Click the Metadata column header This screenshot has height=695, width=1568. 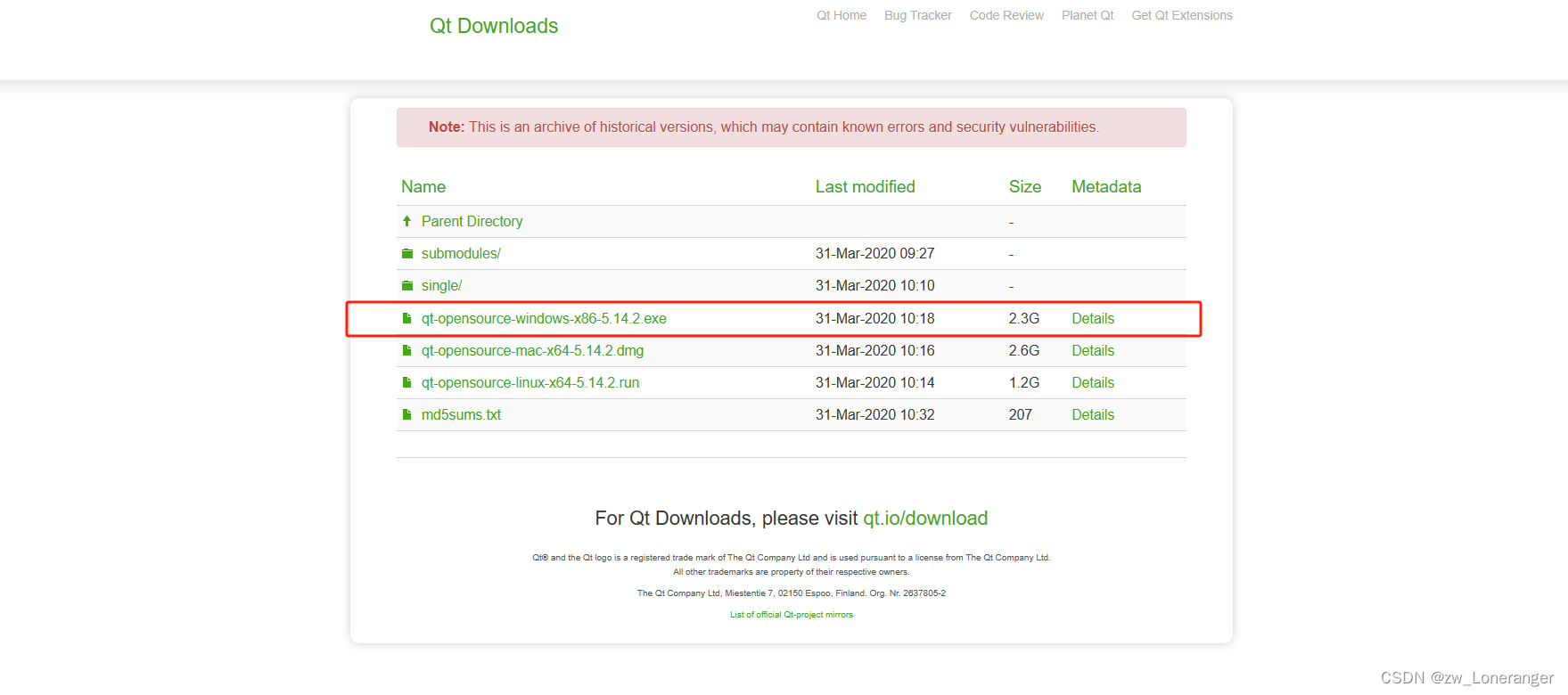1106,186
